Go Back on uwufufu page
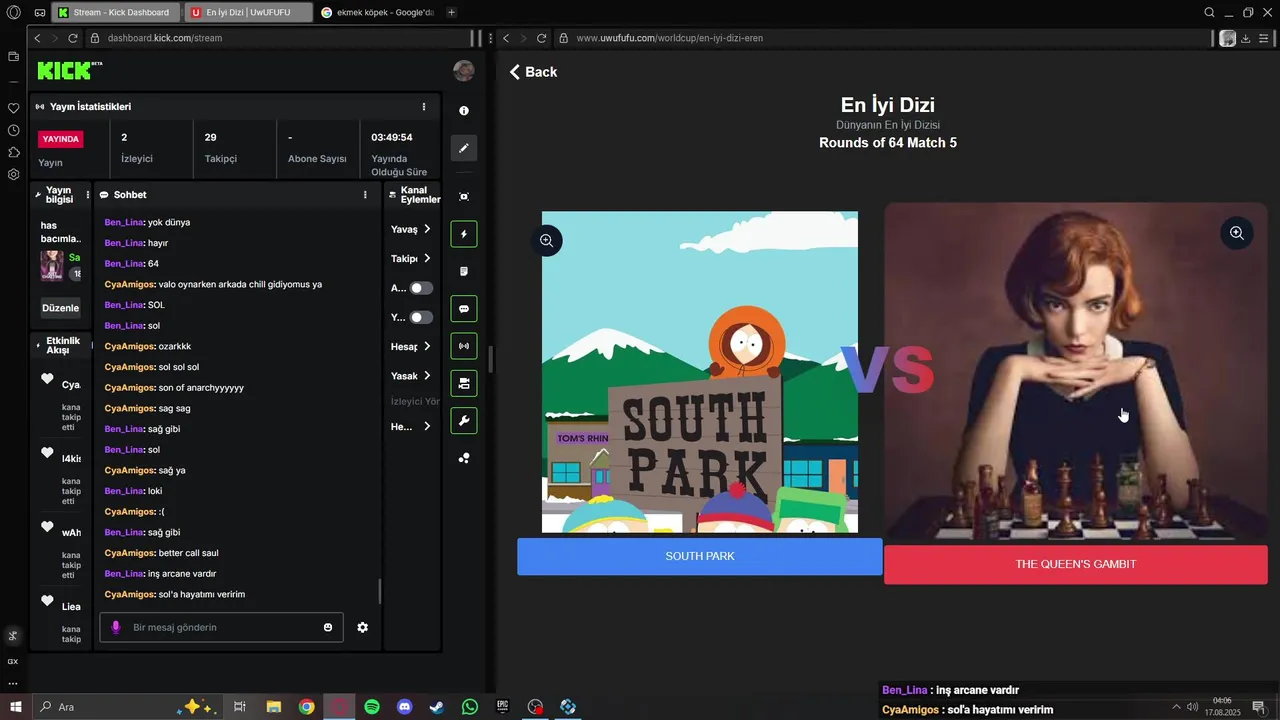The width and height of the screenshot is (1280, 720). point(533,72)
